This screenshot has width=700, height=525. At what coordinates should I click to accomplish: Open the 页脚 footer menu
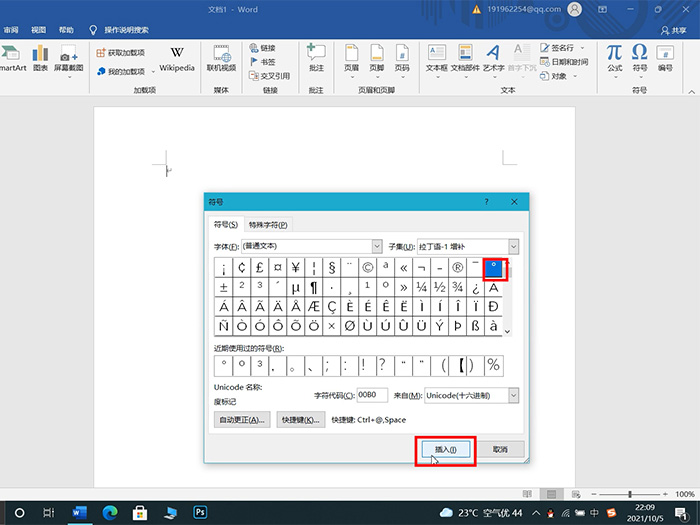377,60
